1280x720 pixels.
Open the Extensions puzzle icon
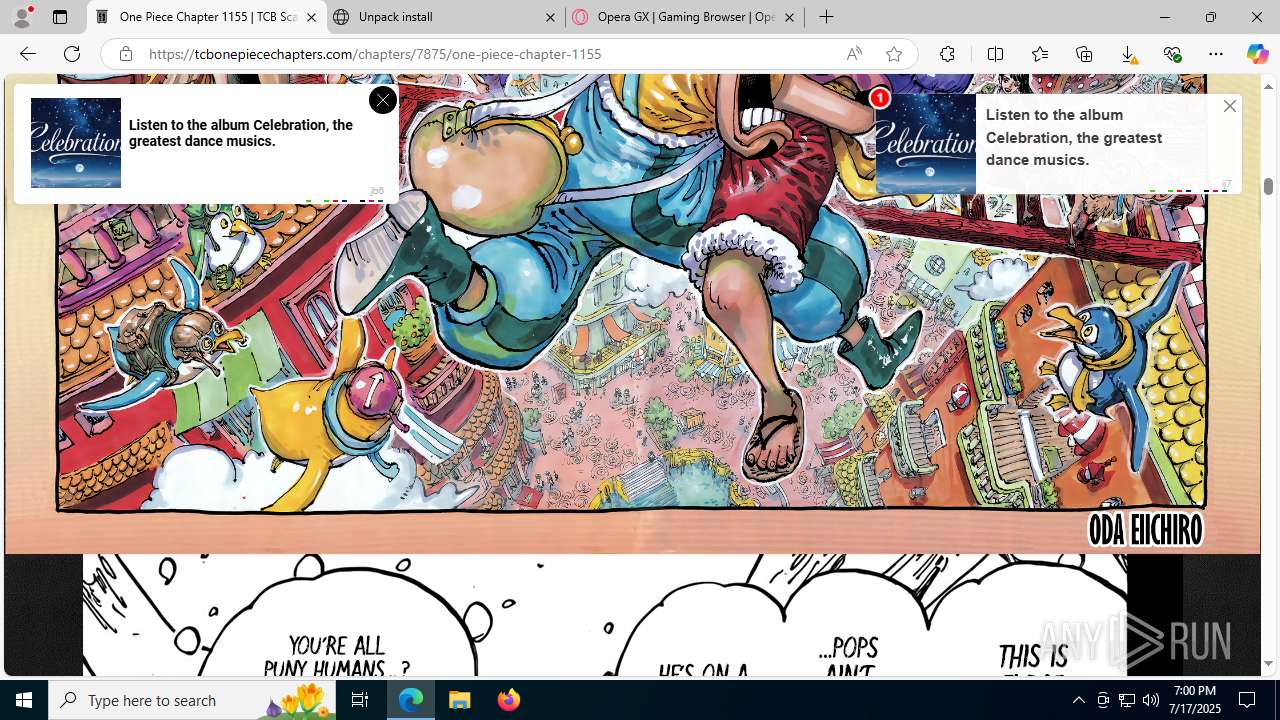point(947,54)
